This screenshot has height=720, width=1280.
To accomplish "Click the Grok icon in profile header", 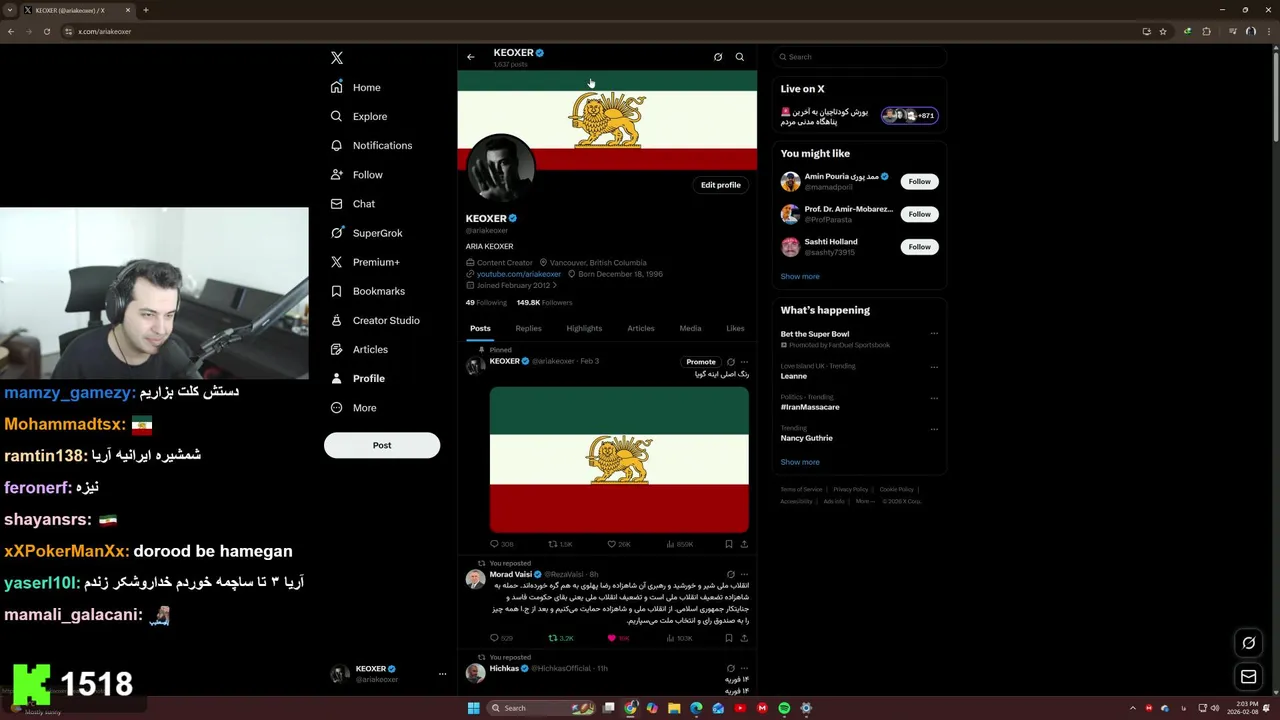I will click(718, 57).
